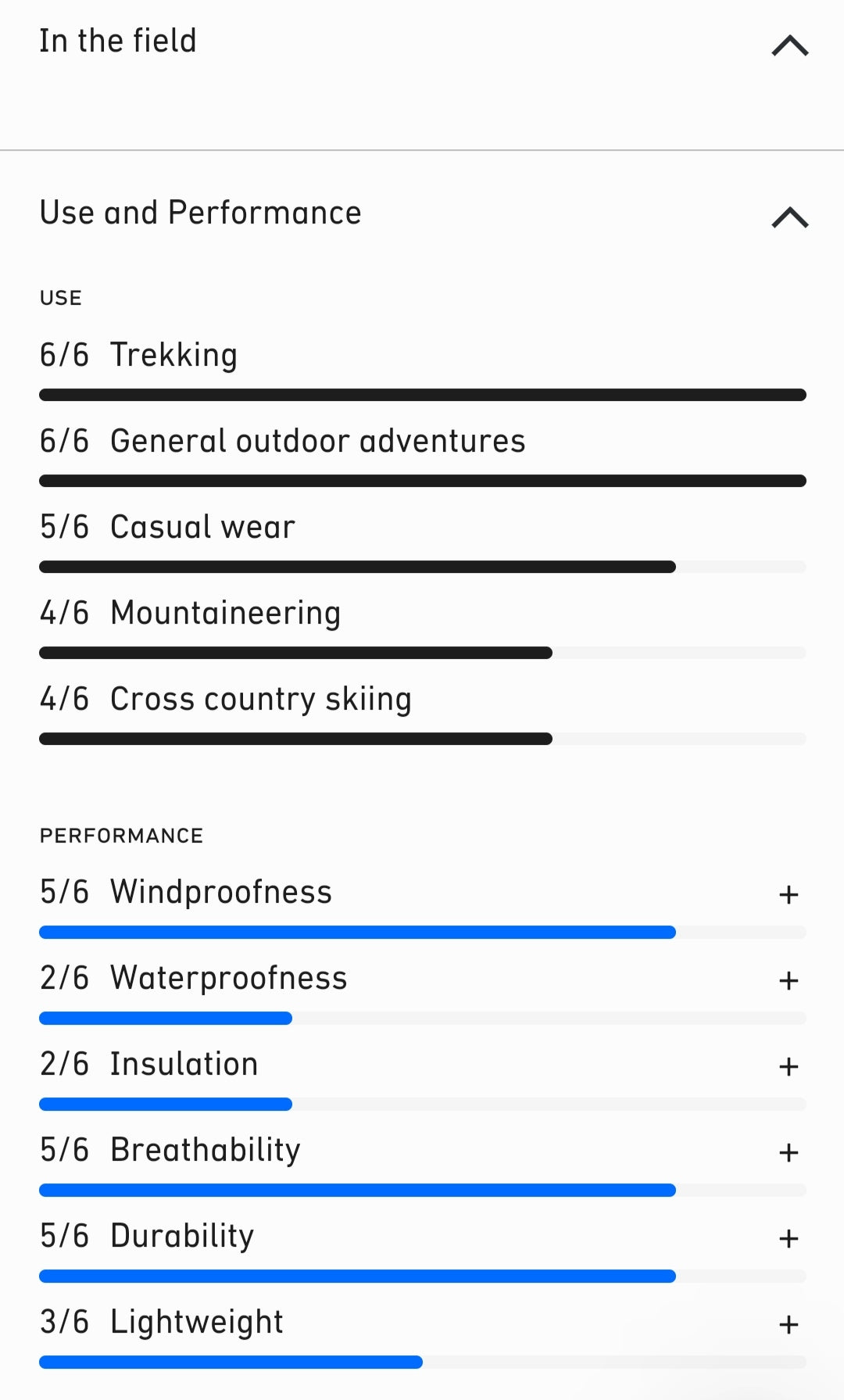Image resolution: width=844 pixels, height=1400 pixels.
Task: Expand Waterproofness details plus icon
Action: (789, 980)
